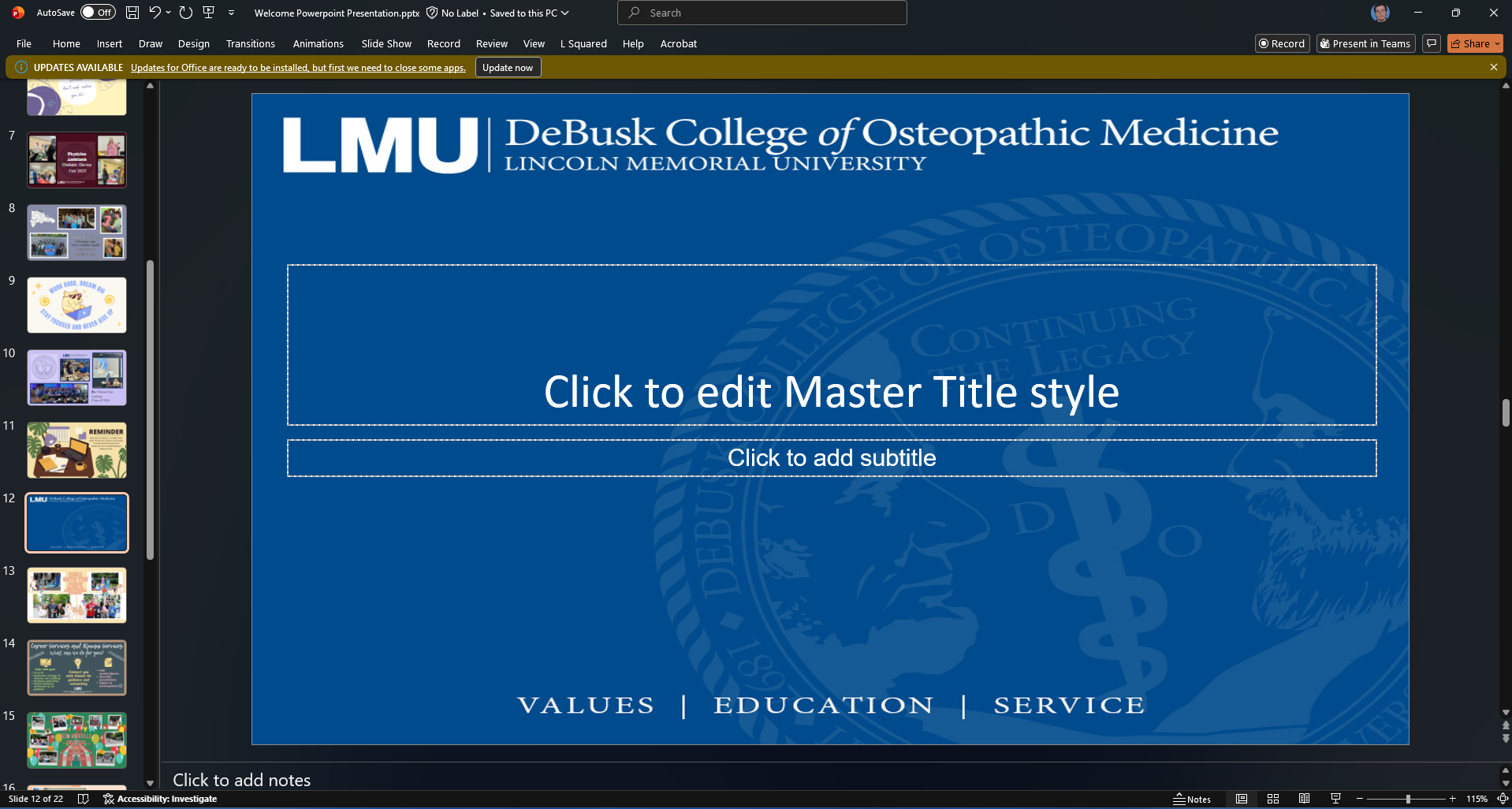
Task: Click the Record button at top right
Action: (x=1283, y=43)
